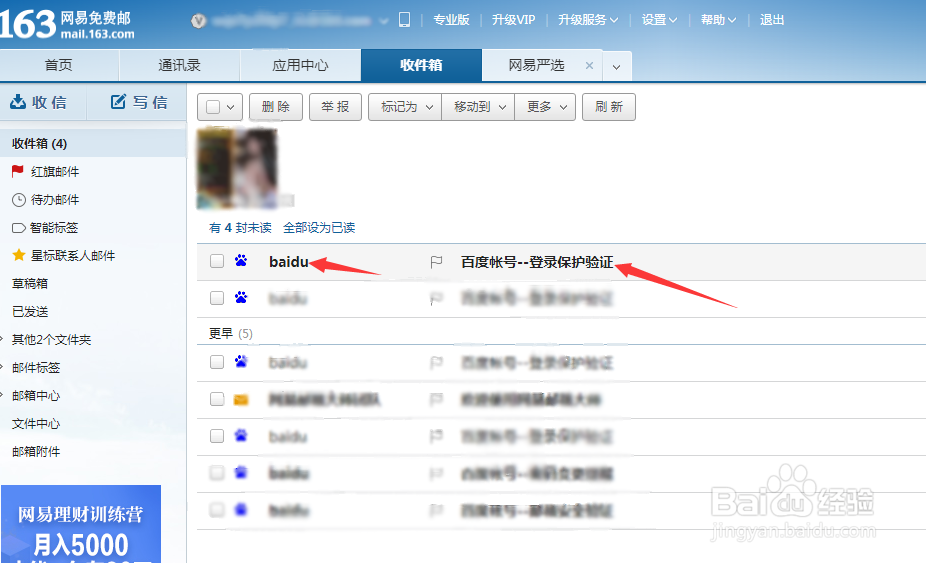Image resolution: width=926 pixels, height=563 pixels.
Task: Open email 百度帐号--登录保护验证
Action: 537,262
